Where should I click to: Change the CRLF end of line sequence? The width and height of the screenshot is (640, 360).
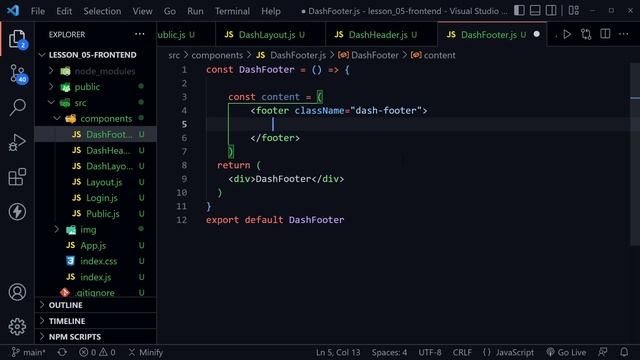click(462, 352)
